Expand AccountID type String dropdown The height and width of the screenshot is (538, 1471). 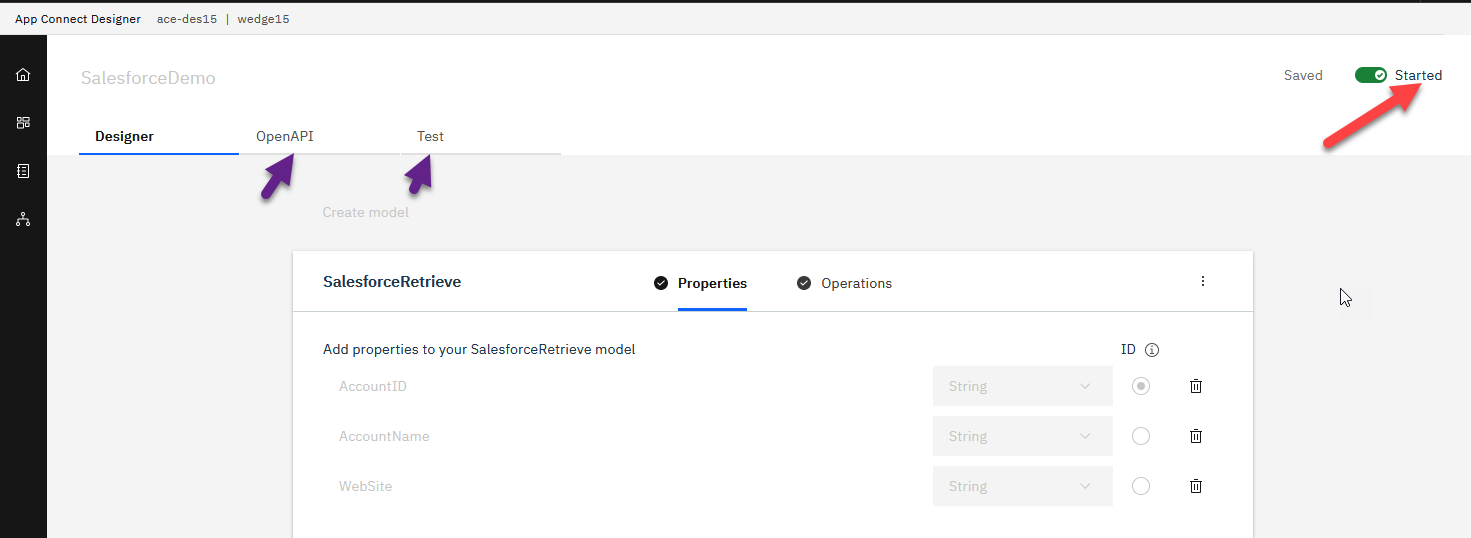[x=1022, y=386]
